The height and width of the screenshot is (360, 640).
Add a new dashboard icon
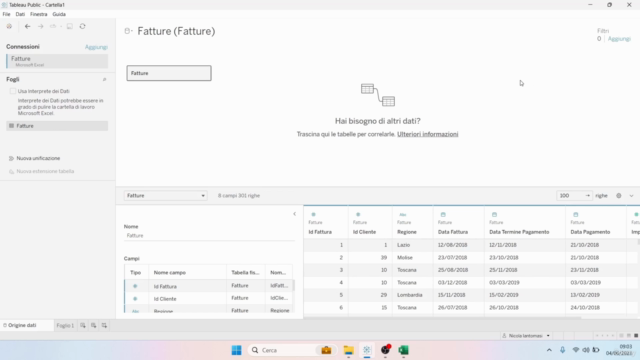pos(93,325)
